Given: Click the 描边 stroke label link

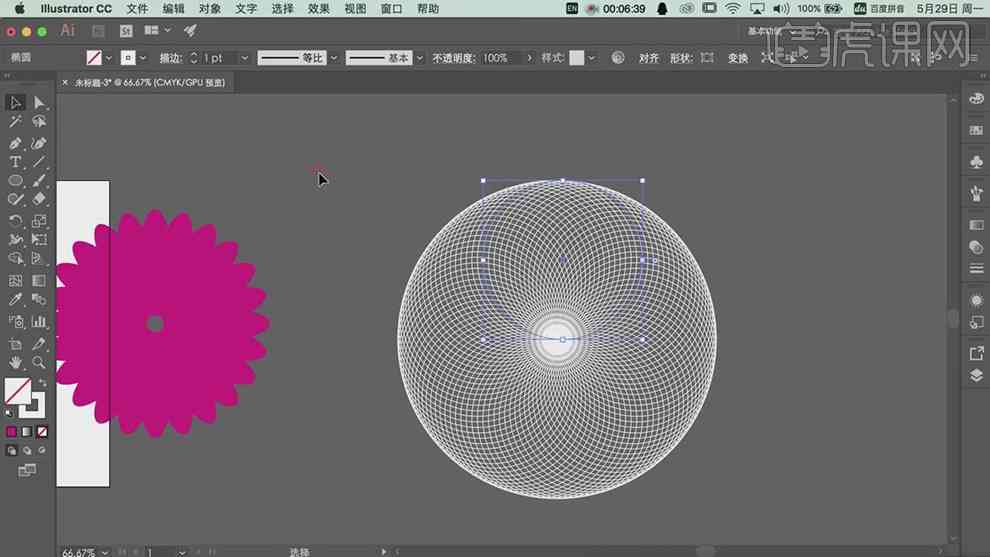Looking at the screenshot, I should coord(170,58).
